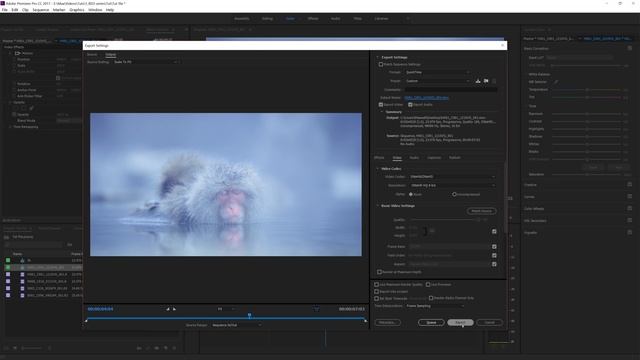Click the Match Source button
Screen dimensions: 640x360
[482, 211]
